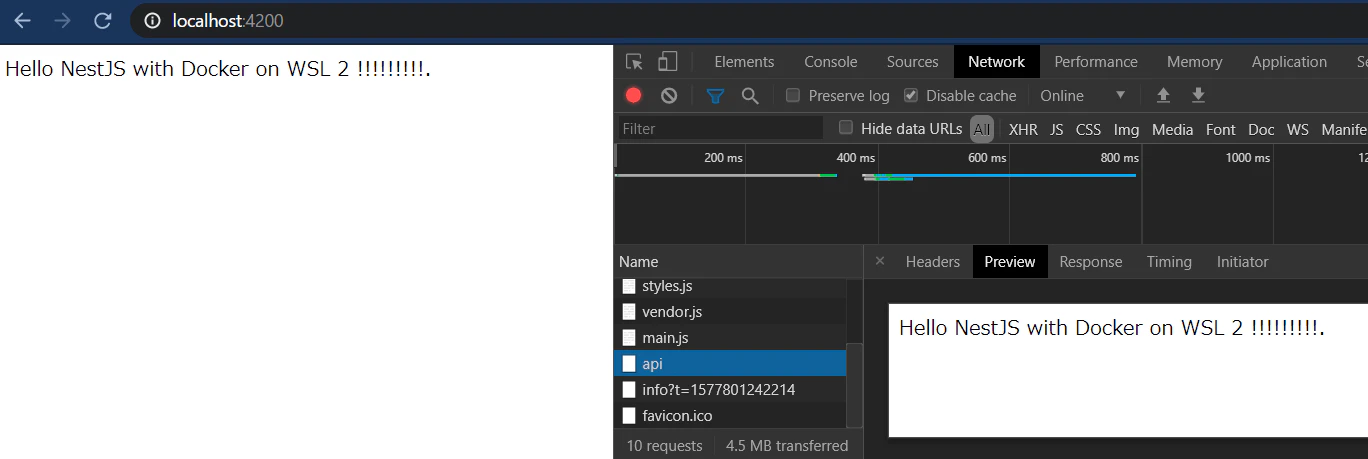Filter requests by WS
1368x459 pixels.
[1297, 129]
